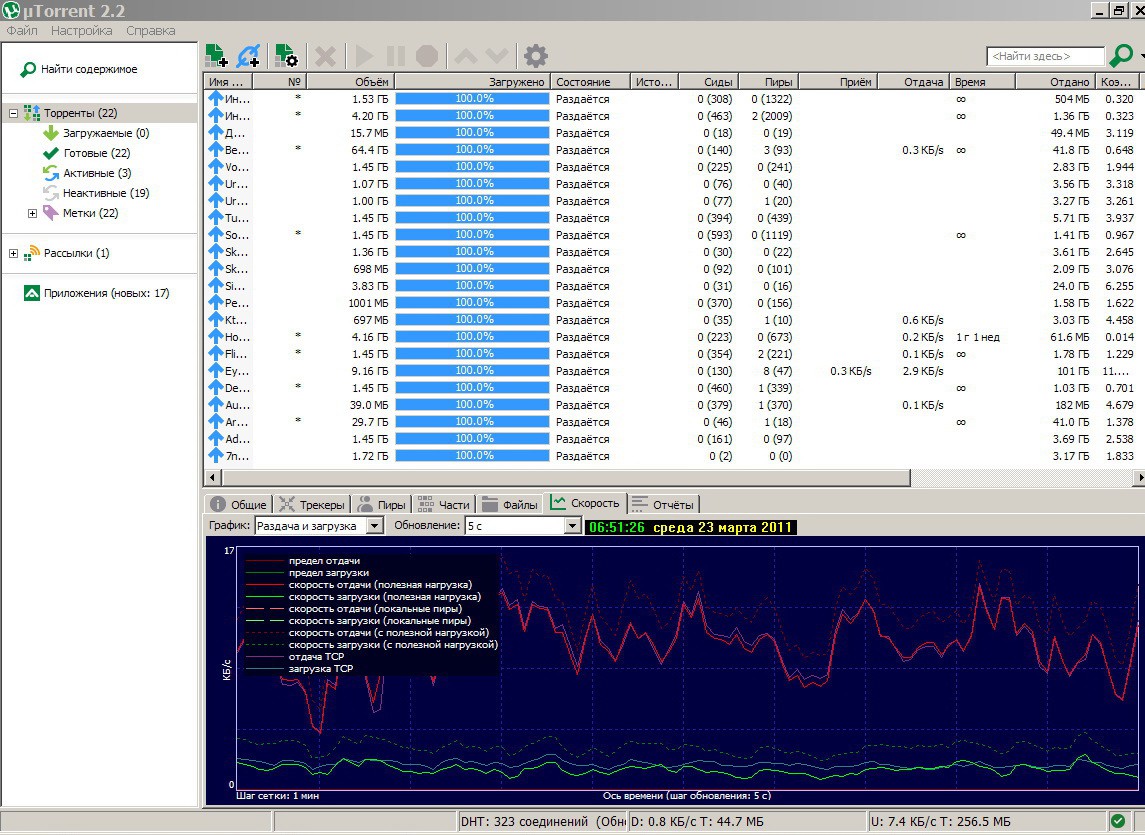Select Загружаемые (0) in sidebar
Image resolution: width=1145 pixels, height=835 pixels.
click(106, 133)
